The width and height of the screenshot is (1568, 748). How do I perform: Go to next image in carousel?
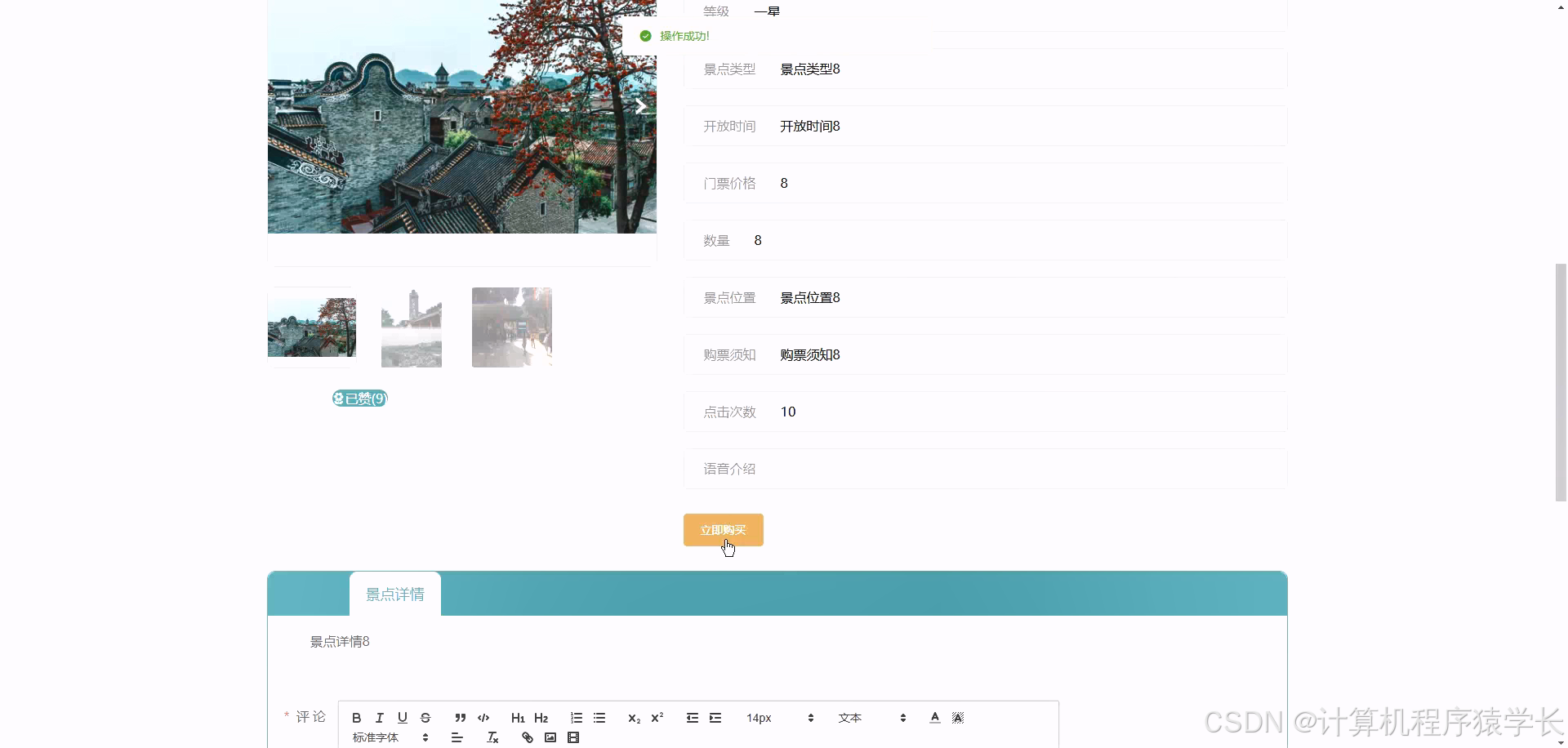click(x=641, y=107)
